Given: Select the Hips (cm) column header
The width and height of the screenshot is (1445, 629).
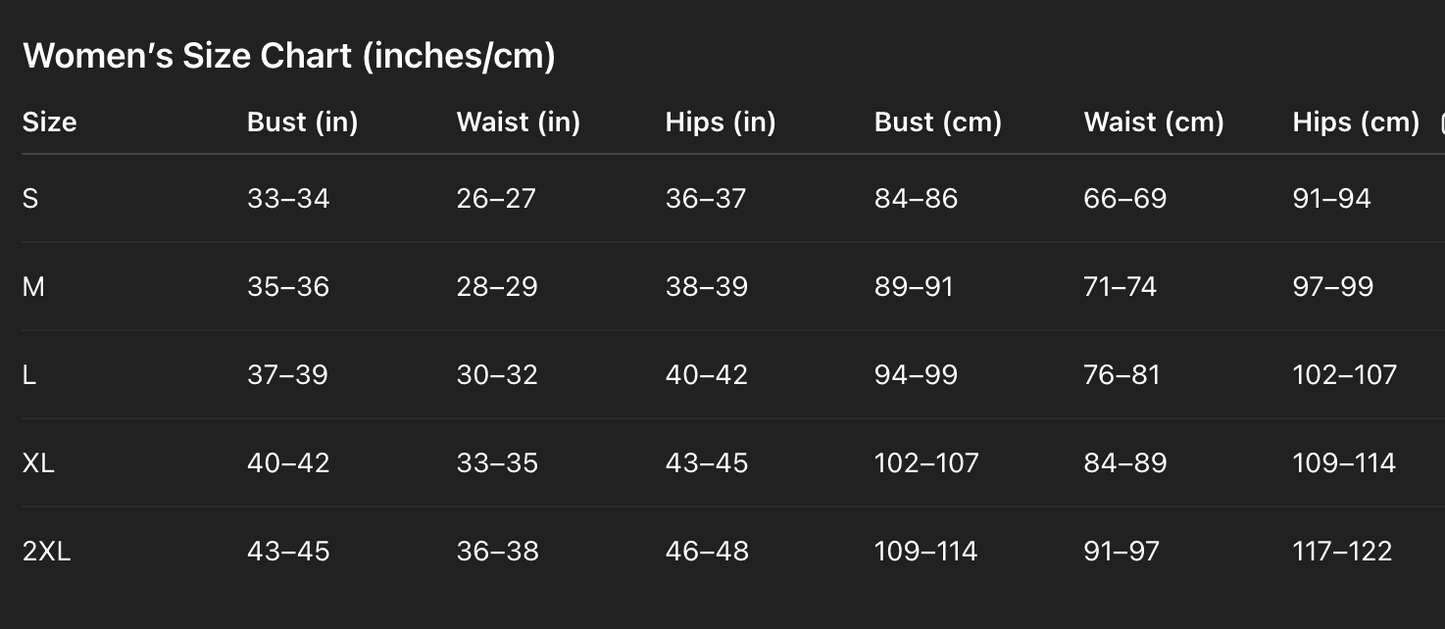Looking at the screenshot, I should click(x=1355, y=122).
